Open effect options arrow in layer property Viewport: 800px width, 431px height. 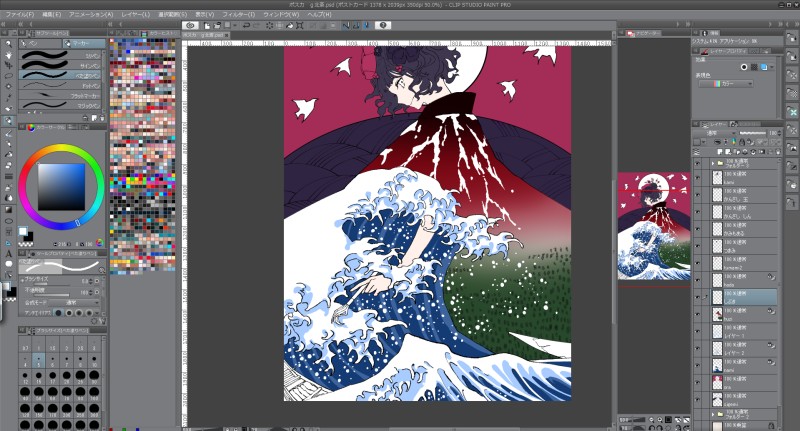(772, 67)
